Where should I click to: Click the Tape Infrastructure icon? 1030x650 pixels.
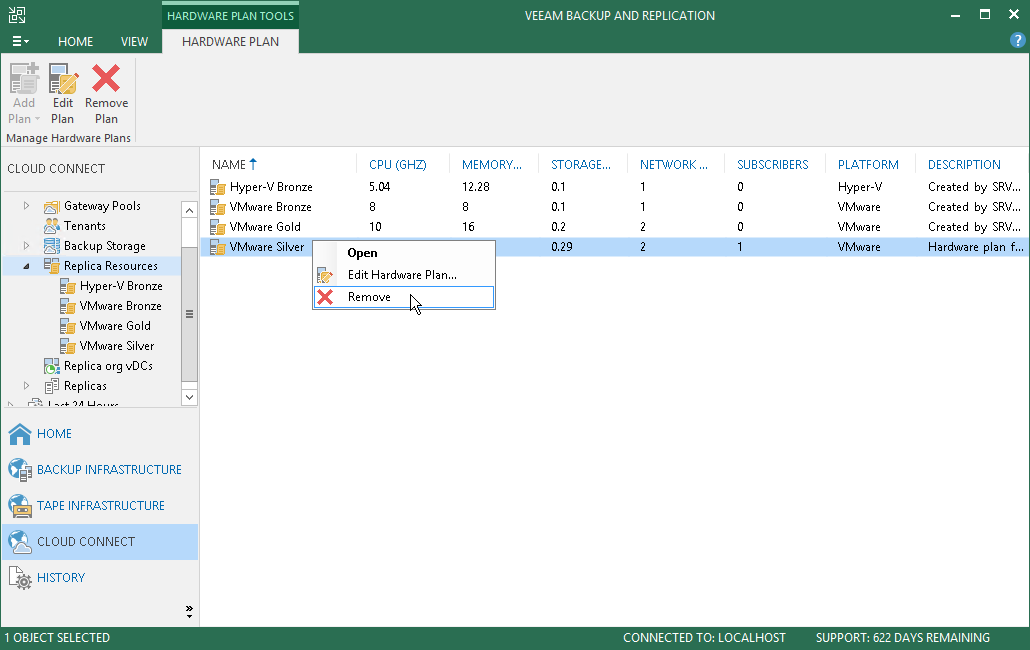20,506
